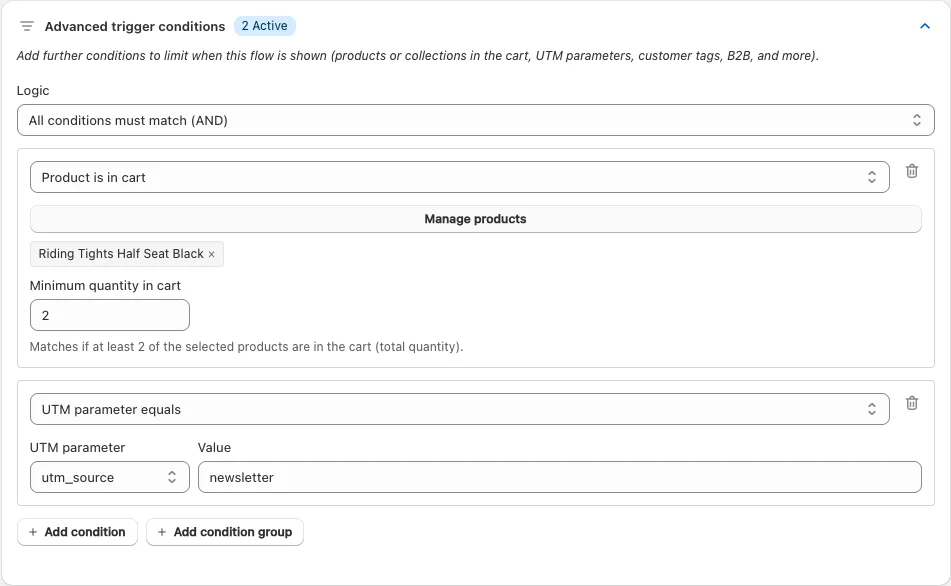Click the Matches if at least 2 help text
The height and width of the screenshot is (586, 951).
[246, 346]
